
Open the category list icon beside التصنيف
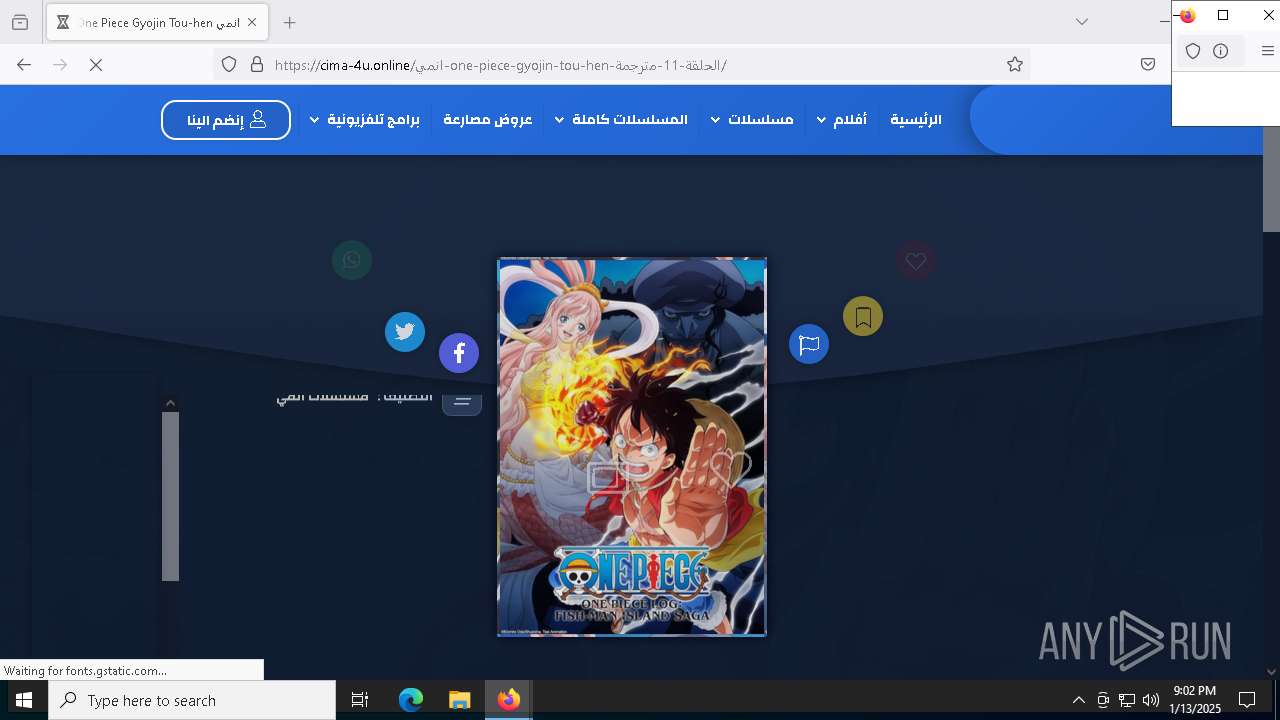[x=462, y=401]
